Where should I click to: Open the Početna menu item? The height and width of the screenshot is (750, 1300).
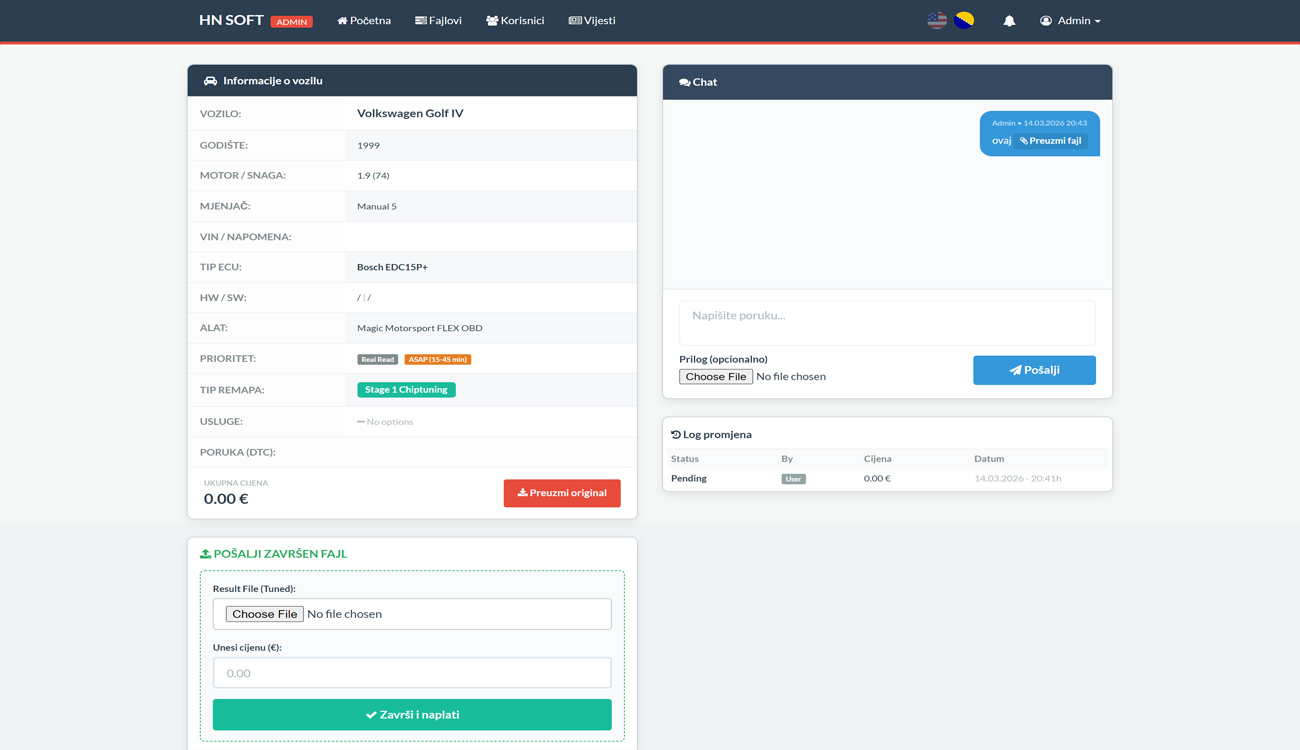tap(364, 21)
